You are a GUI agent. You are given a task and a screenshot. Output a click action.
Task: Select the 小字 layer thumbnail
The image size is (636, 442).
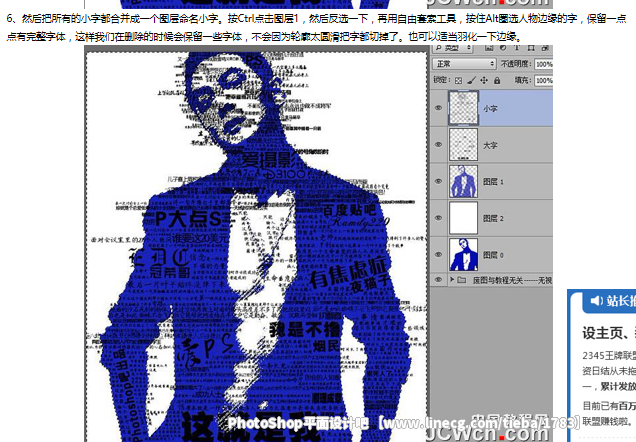[x=463, y=108]
